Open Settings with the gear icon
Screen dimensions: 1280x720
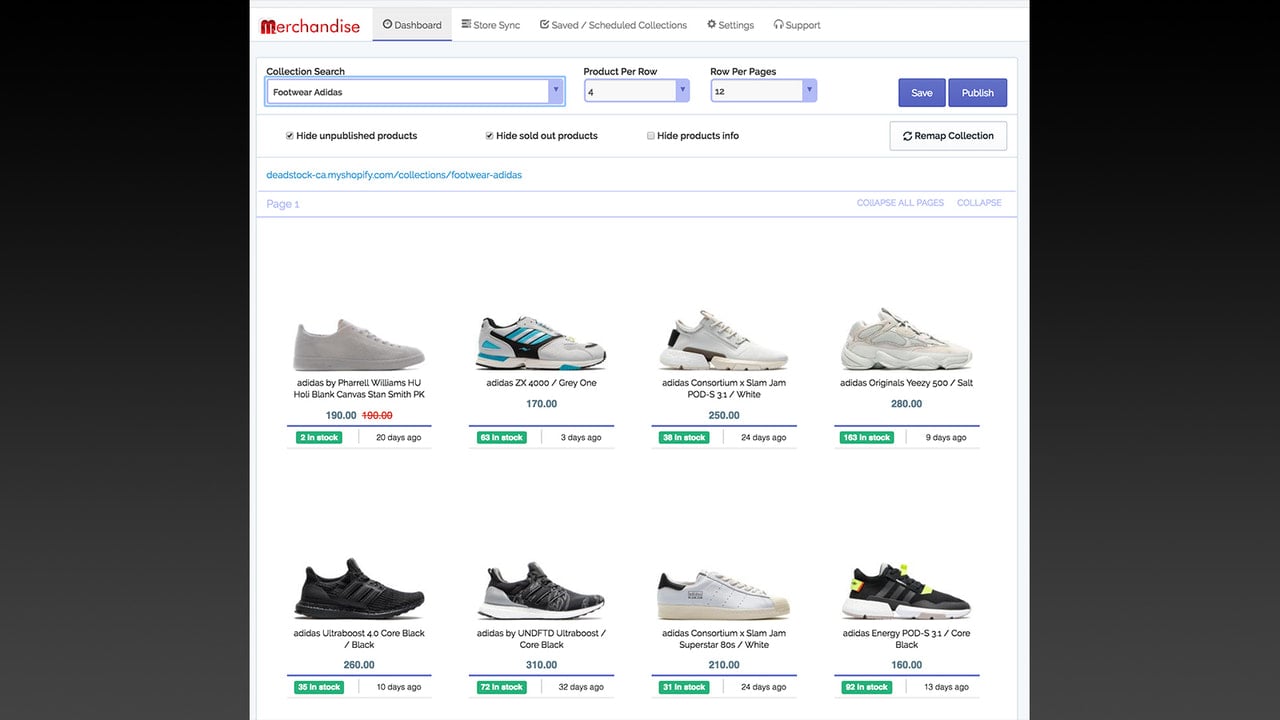730,25
